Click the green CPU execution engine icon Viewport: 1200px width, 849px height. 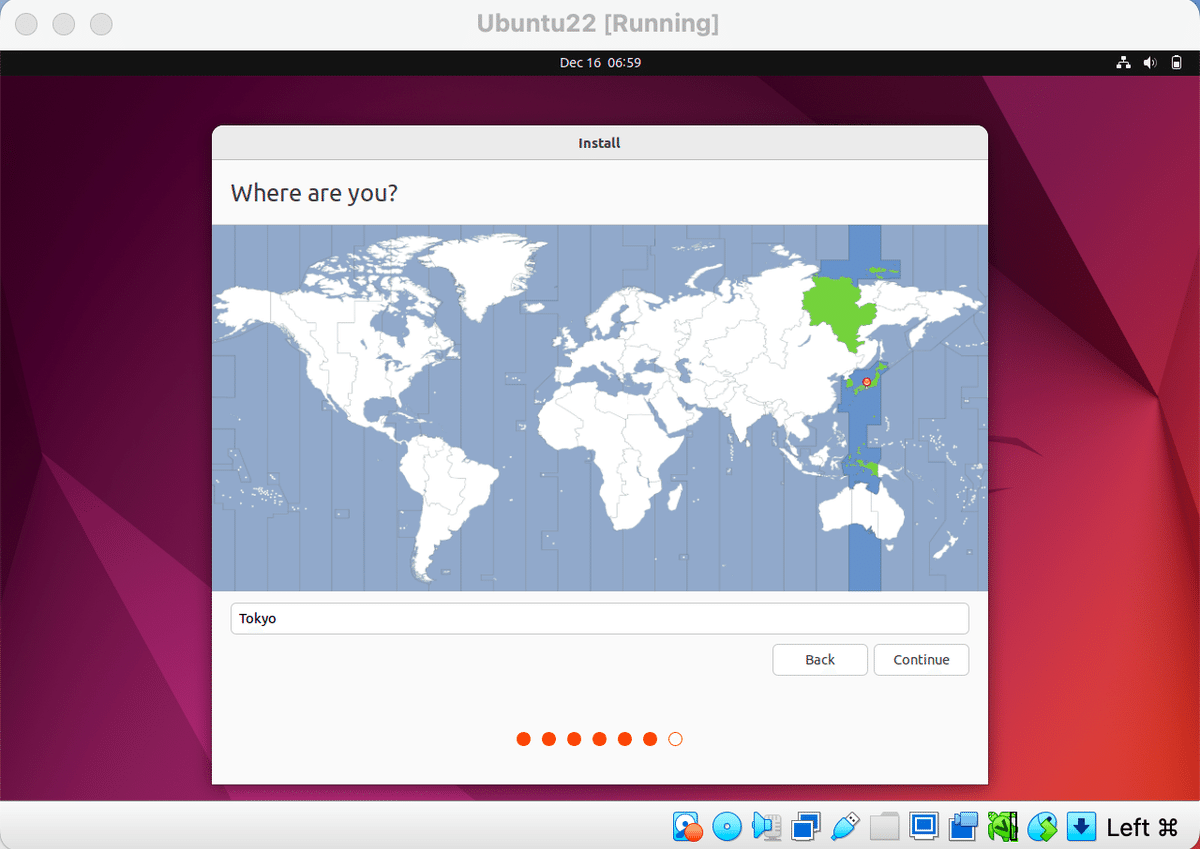[x=1002, y=827]
